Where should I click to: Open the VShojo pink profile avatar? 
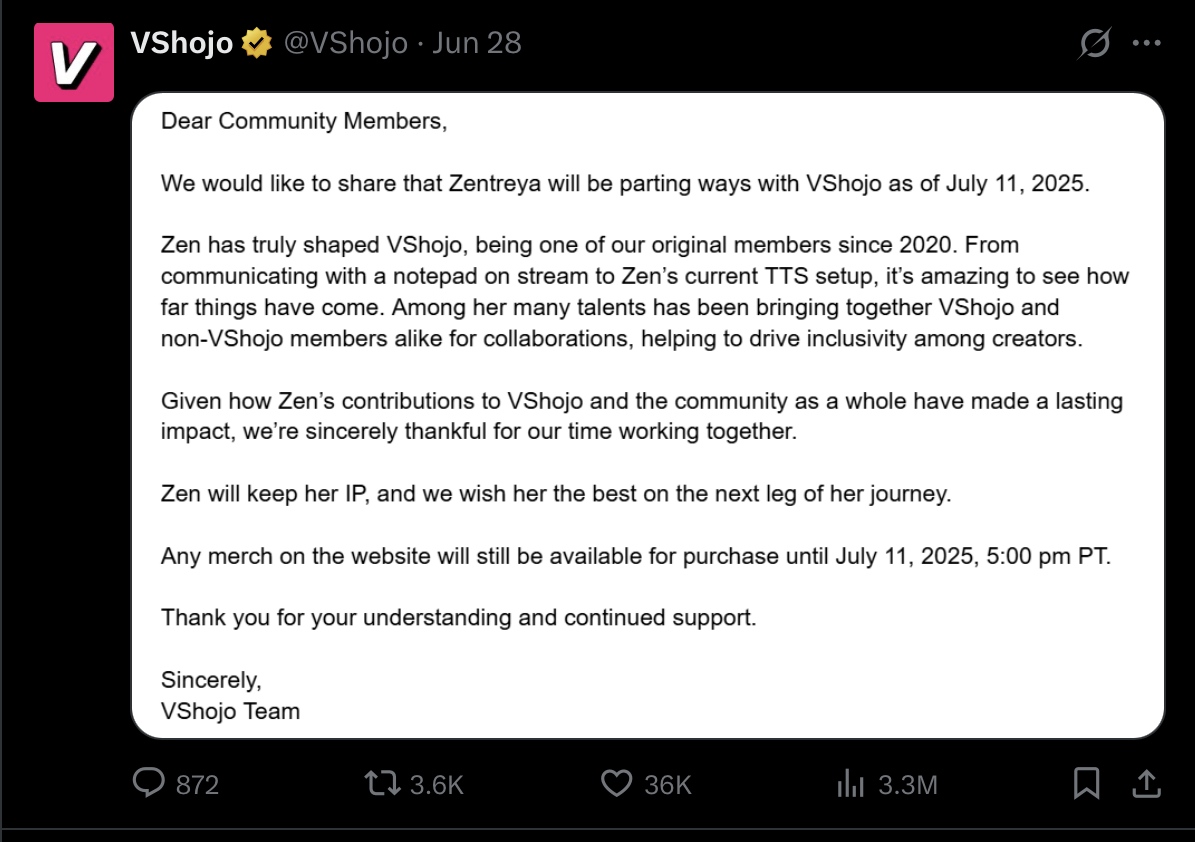coord(74,62)
